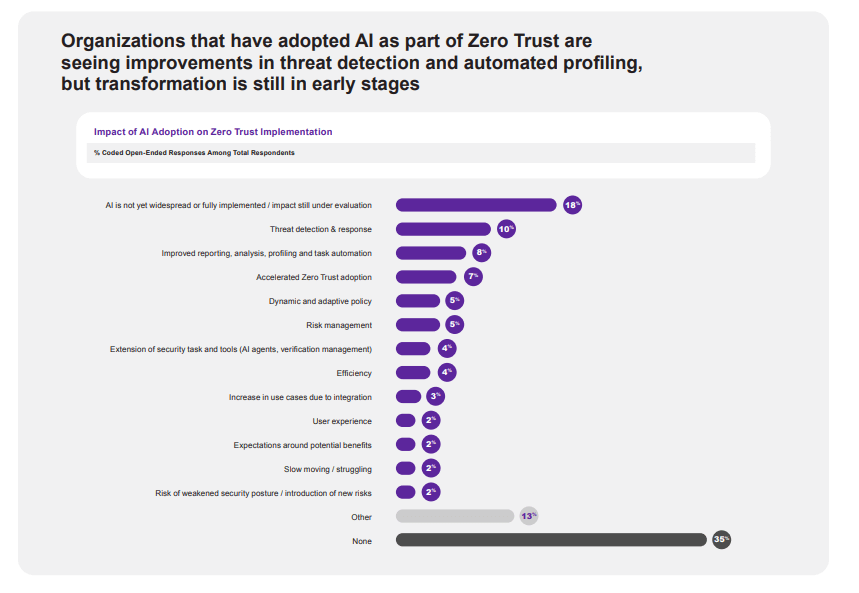The height and width of the screenshot is (593, 859).
Task: Click the 13% badge next to Other
Action: coord(529,516)
